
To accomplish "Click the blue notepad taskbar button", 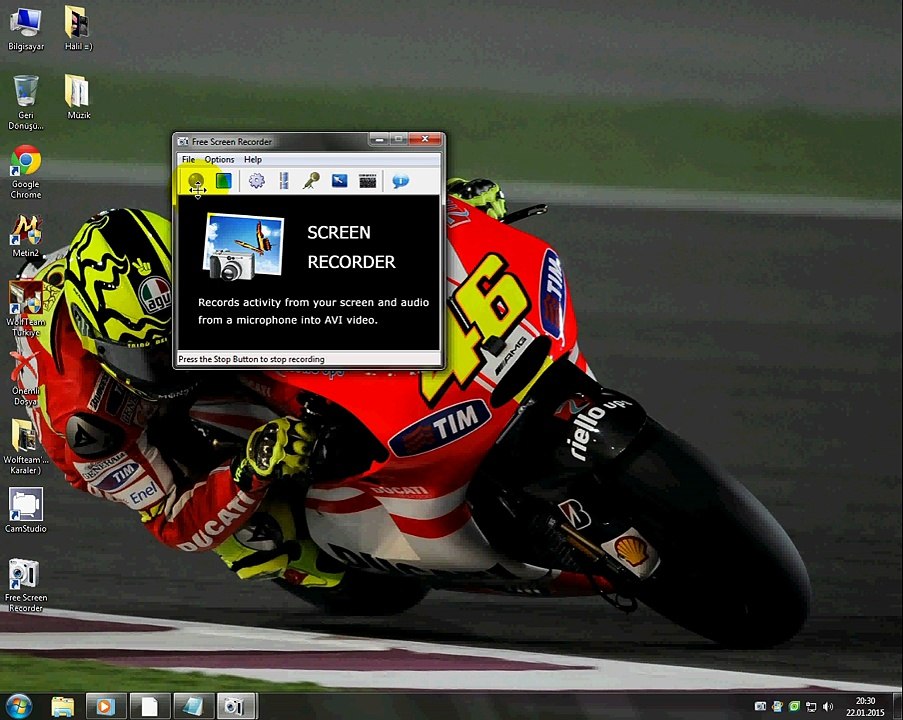I will [193, 706].
